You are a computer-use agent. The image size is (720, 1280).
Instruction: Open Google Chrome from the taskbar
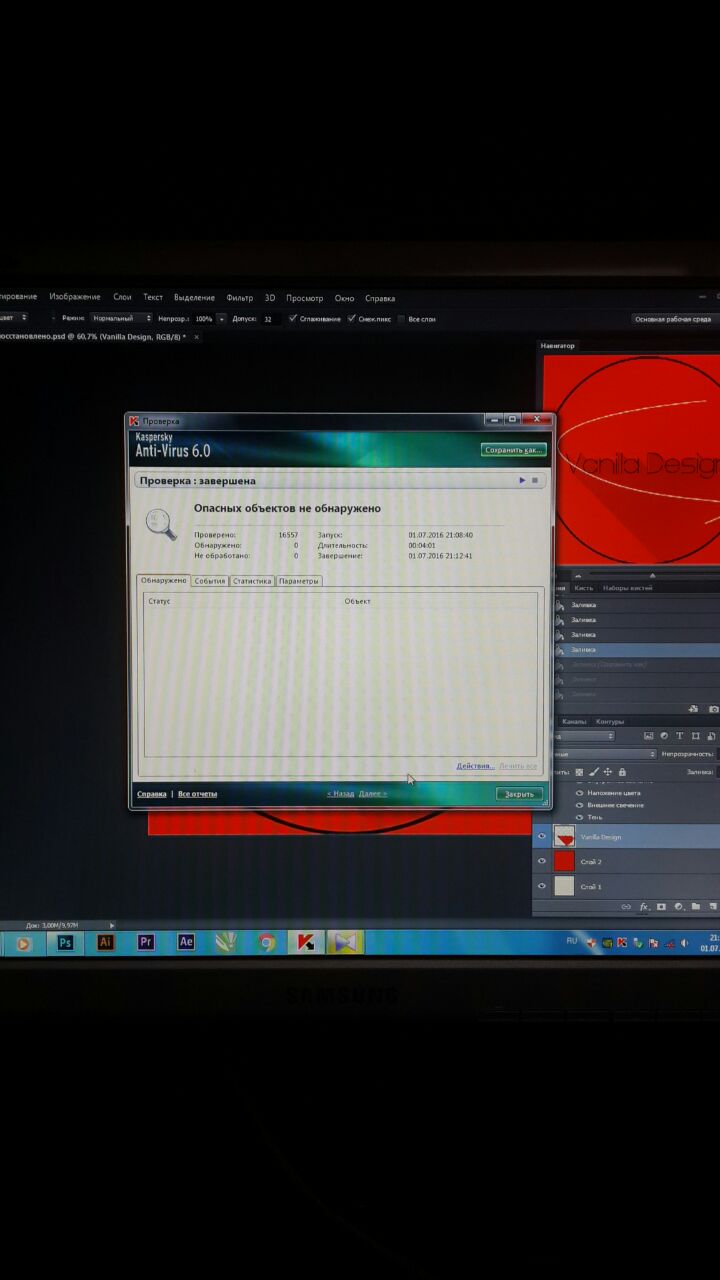[267, 942]
